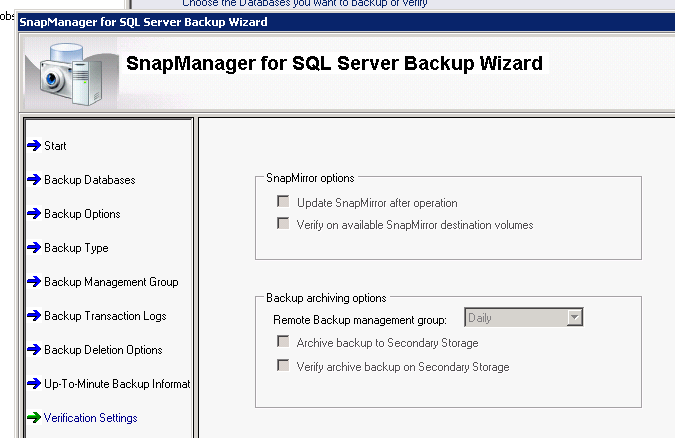
Task: Enable Update SnapMirror after operation checkbox
Action: (x=283, y=202)
